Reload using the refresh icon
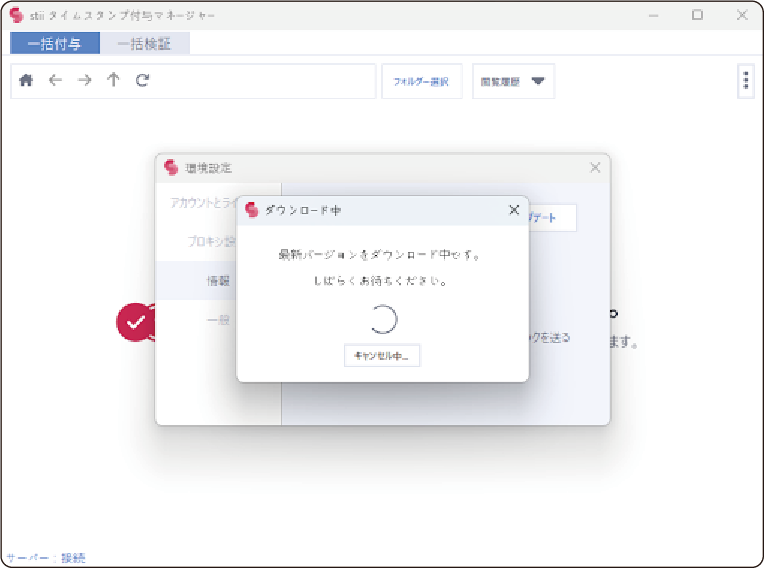Viewport: 764px width, 568px height. (142, 81)
